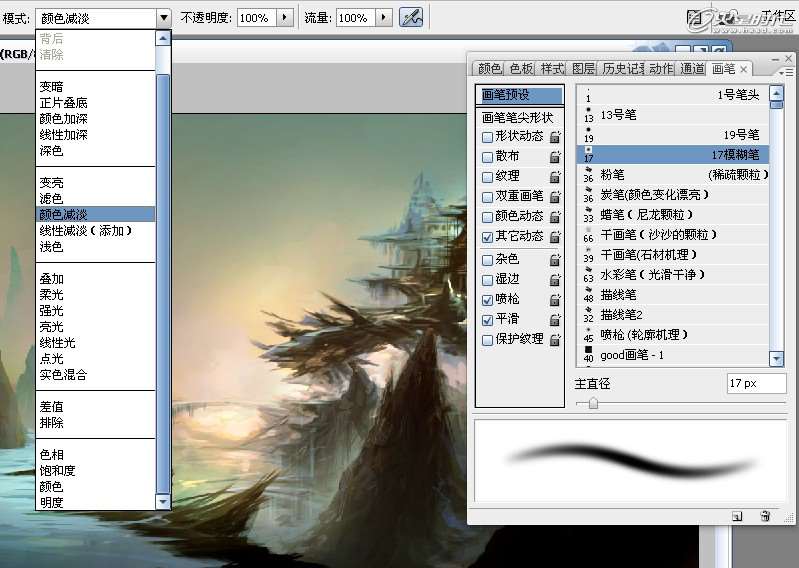The image size is (799, 568).
Task: Switch to the 图层 tab
Action: (583, 68)
